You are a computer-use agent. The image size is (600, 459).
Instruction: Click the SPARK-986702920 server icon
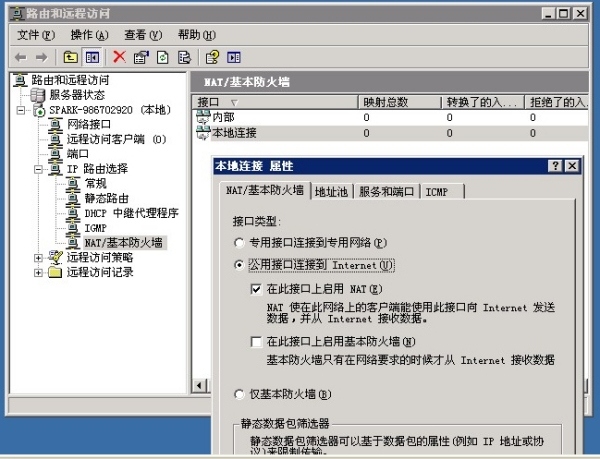click(x=39, y=110)
